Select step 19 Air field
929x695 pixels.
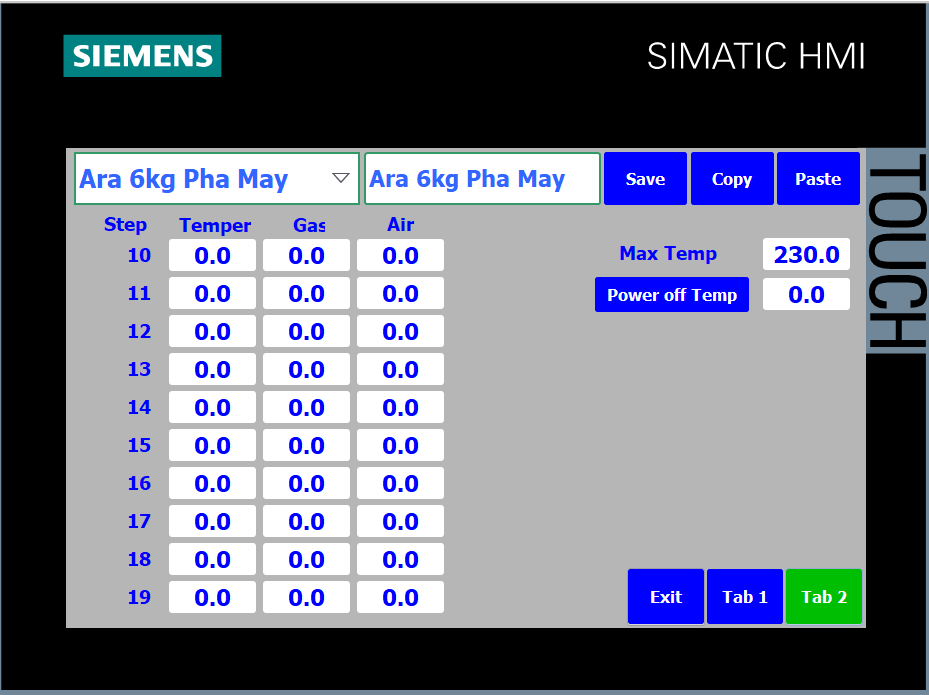click(x=400, y=598)
